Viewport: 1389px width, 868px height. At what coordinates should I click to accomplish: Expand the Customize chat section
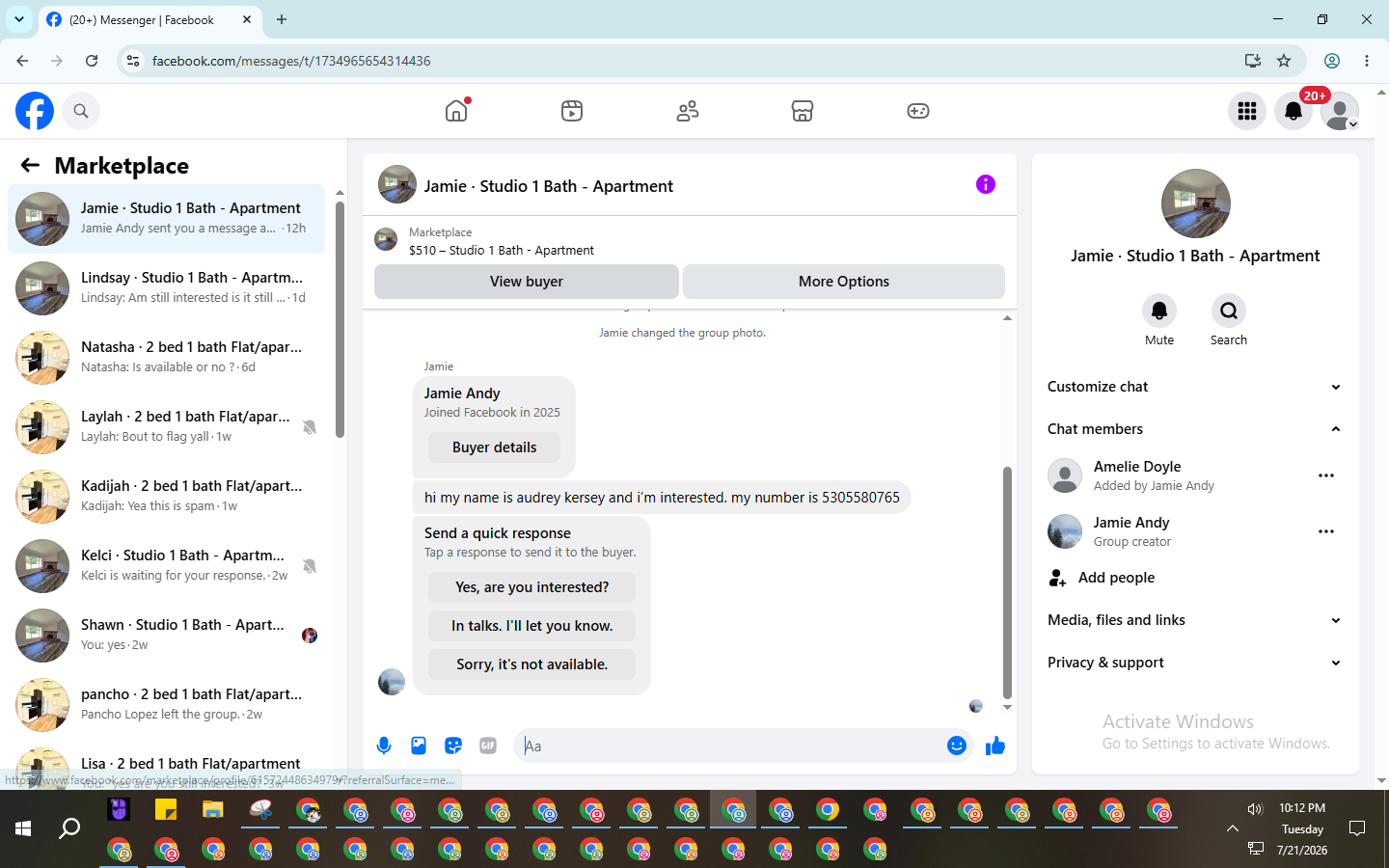pos(1195,387)
